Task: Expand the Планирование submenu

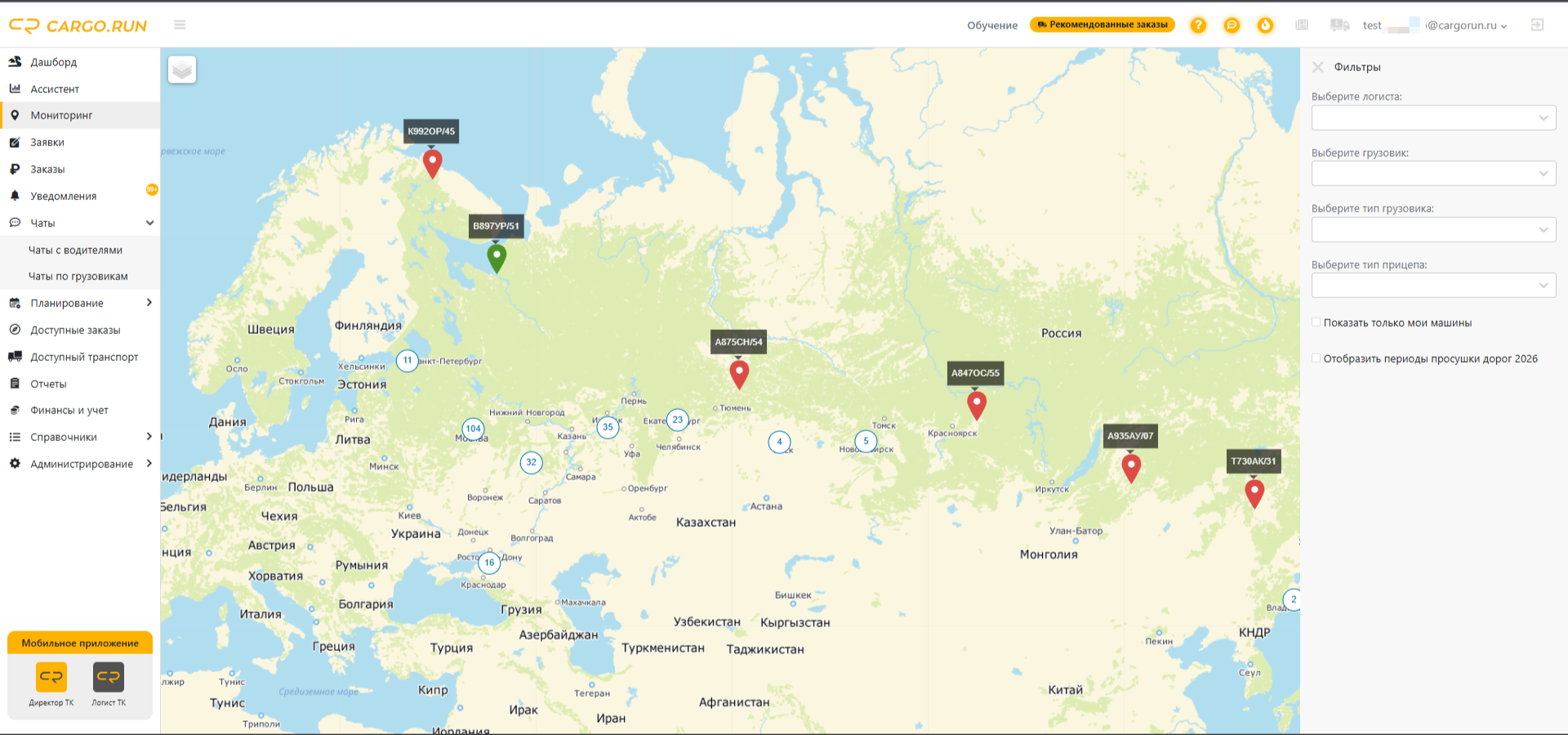Action: click(149, 303)
